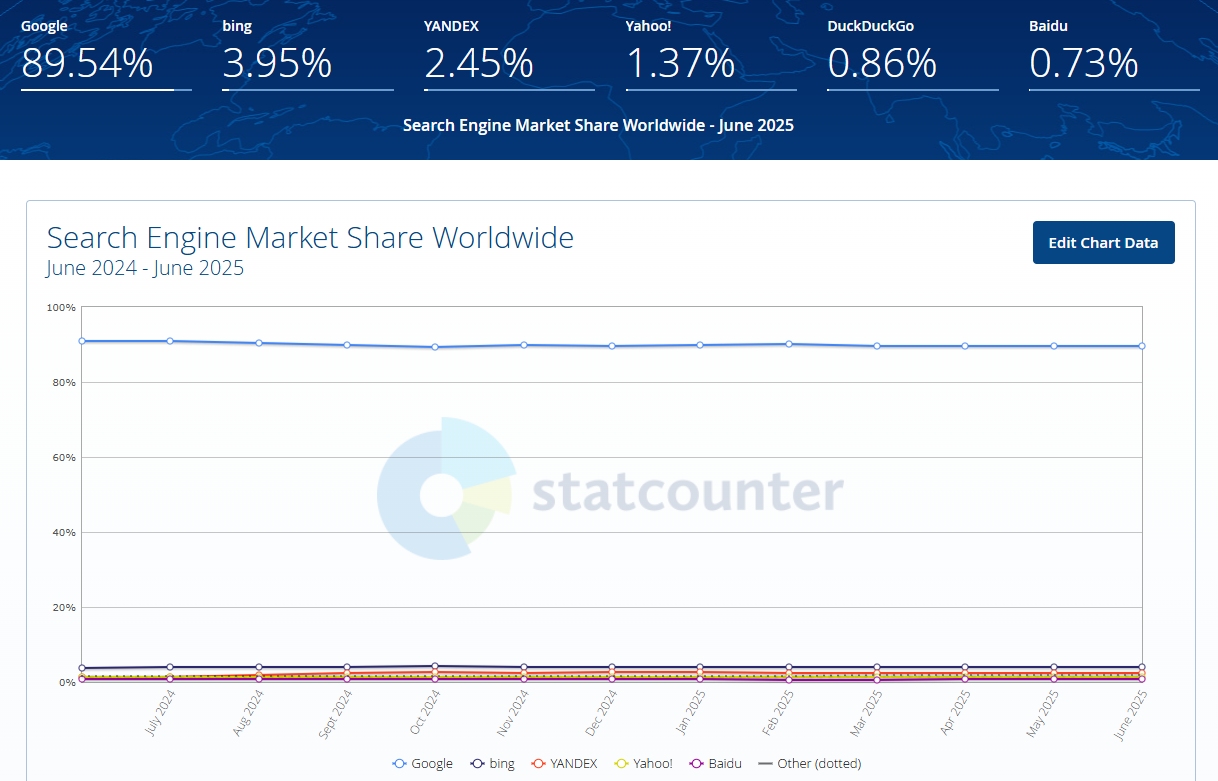Viewport: 1218px width, 781px height.
Task: Click the YANDEX 2.45% statistic
Action: 478,64
